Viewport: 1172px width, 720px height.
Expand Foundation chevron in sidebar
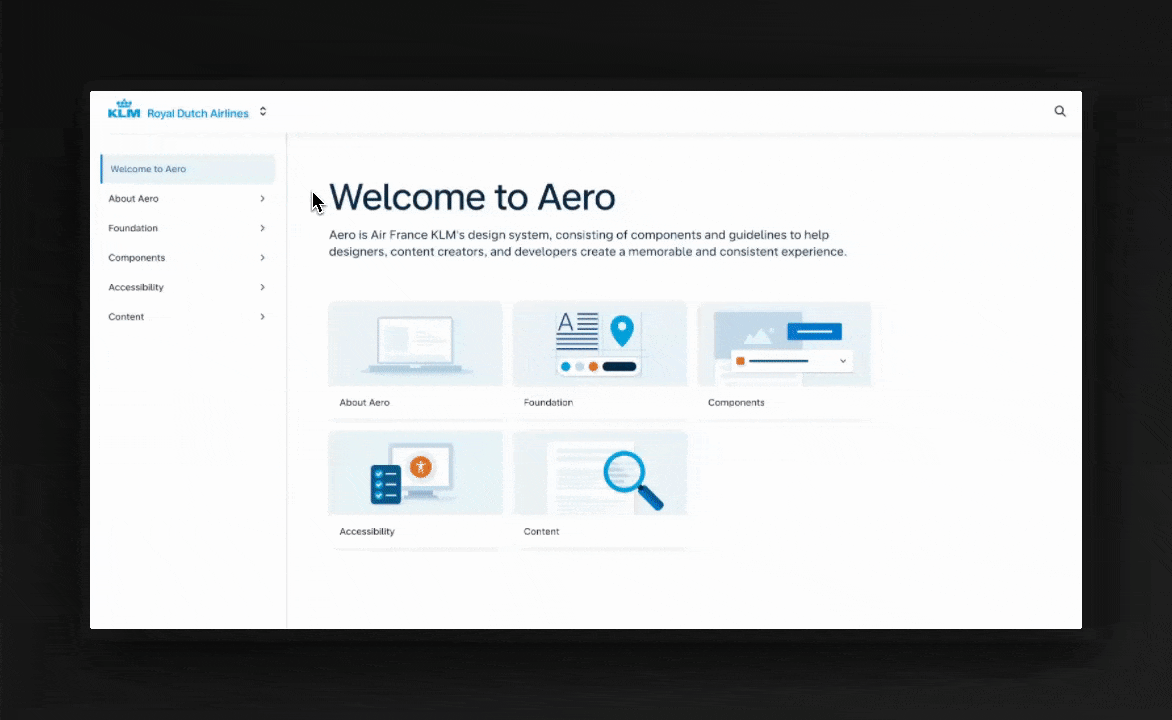[x=262, y=228]
